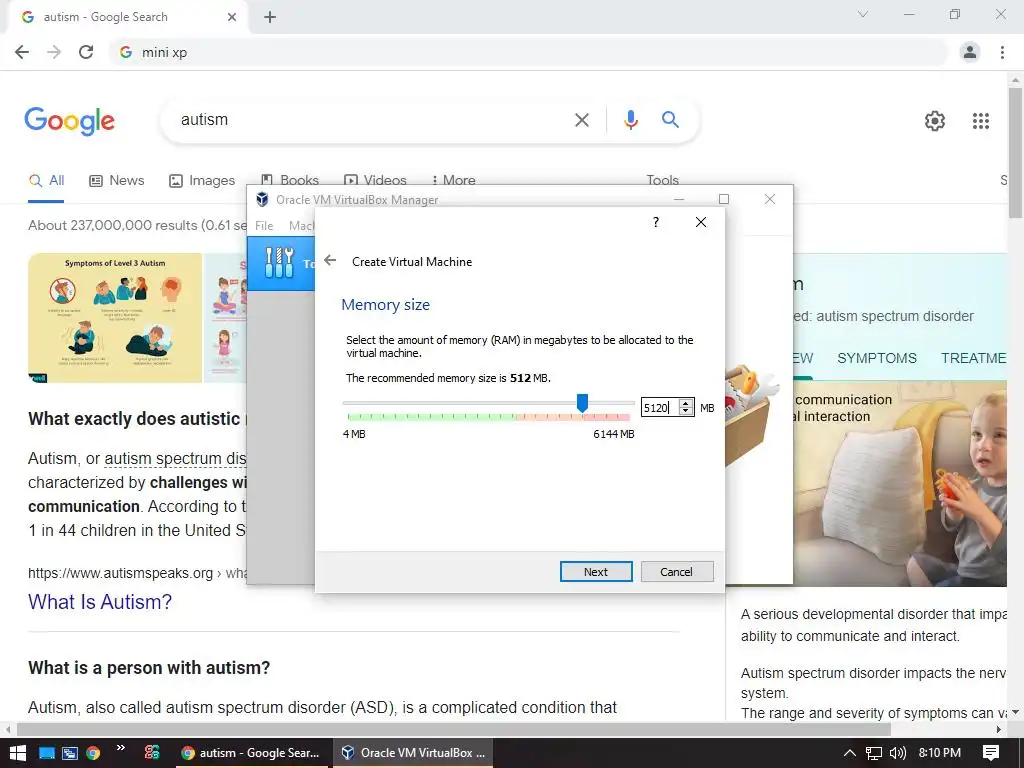1024x768 pixels.
Task: Switch to the Books search tab
Action: tap(289, 180)
